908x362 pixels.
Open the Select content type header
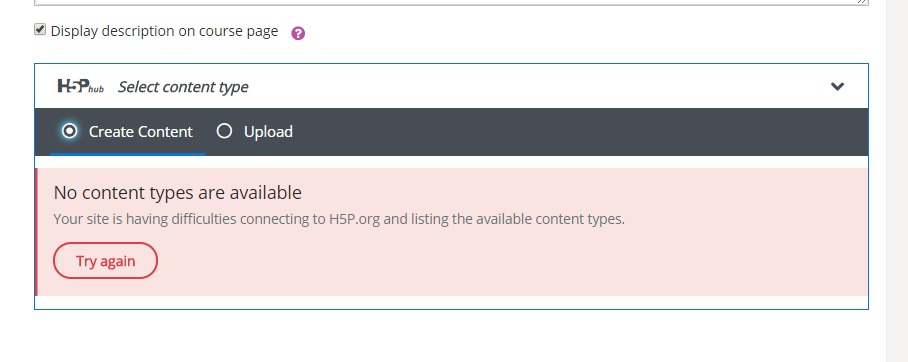[x=184, y=87]
